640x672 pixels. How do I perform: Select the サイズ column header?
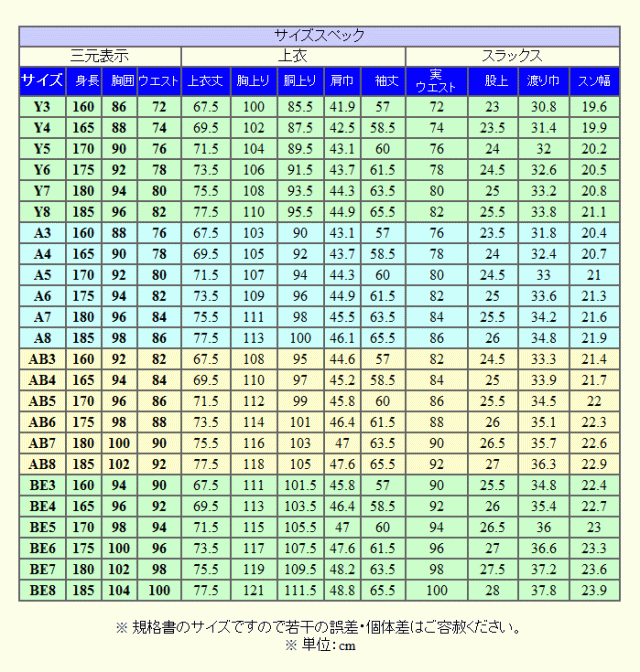click(x=42, y=81)
